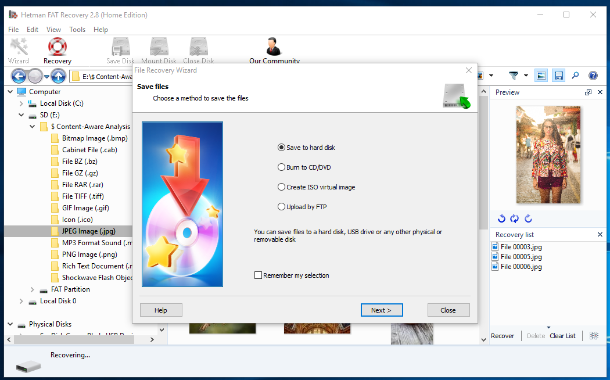
Task: Go back with the blue left arrow
Action: point(18,76)
